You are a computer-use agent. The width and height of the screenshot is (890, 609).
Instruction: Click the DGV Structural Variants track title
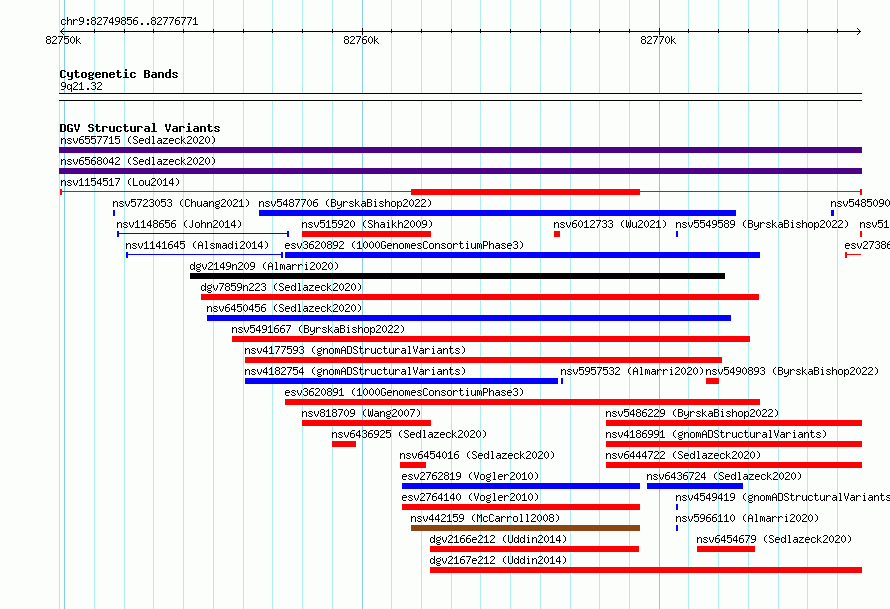pyautogui.click(x=140, y=128)
